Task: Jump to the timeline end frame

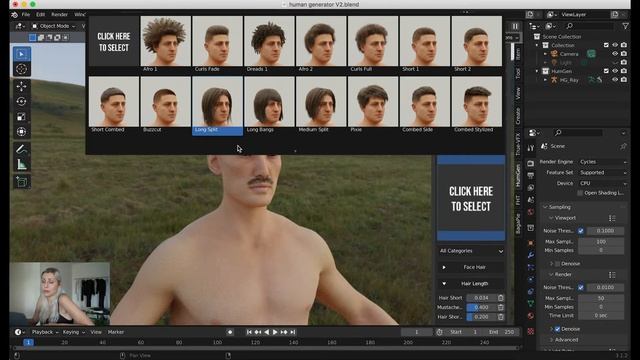Action: 293,332
